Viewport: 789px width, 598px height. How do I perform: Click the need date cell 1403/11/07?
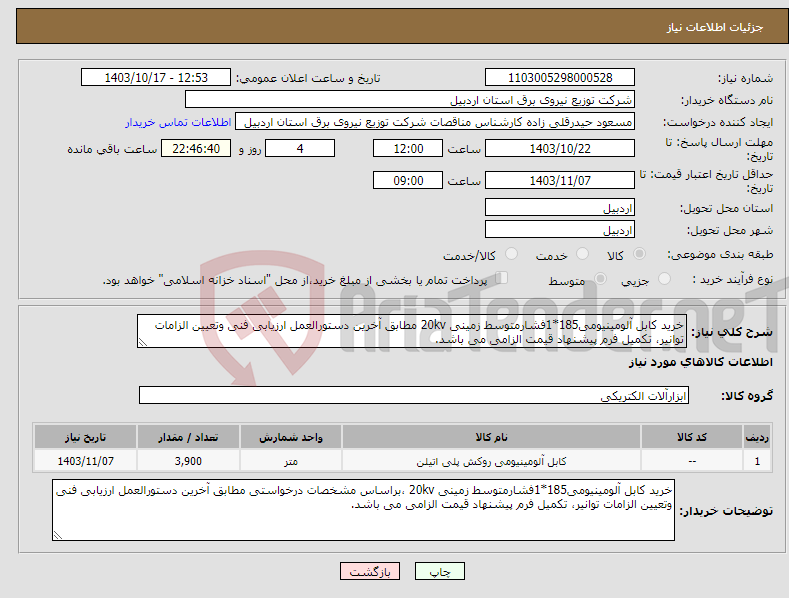click(86, 461)
